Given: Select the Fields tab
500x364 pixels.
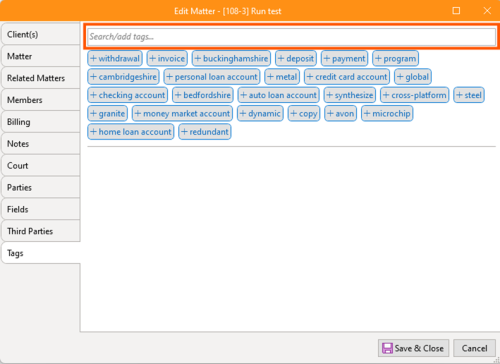Looking at the screenshot, I should pyautogui.click(x=41, y=209).
